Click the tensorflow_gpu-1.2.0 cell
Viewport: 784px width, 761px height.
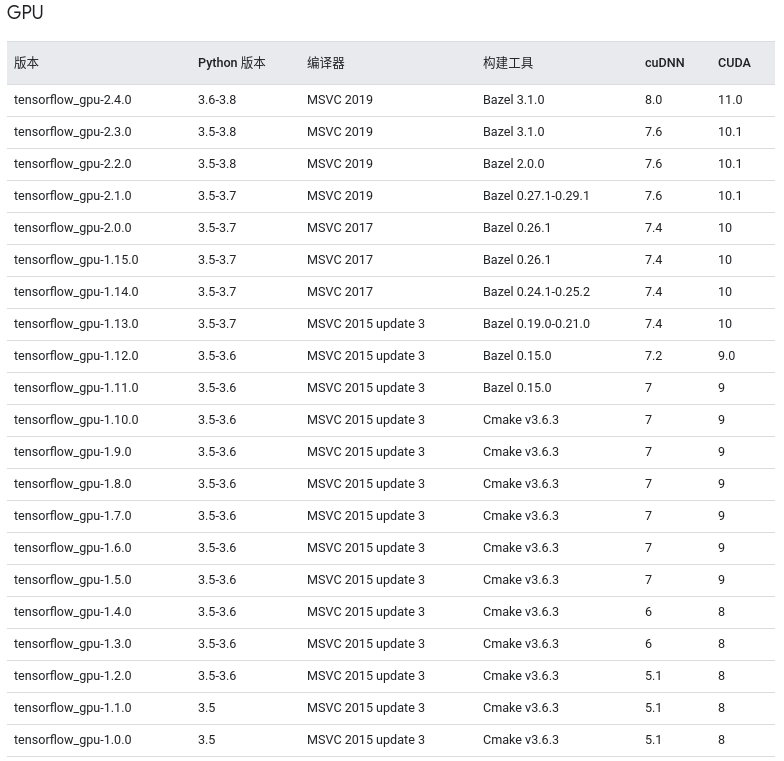[x=72, y=676]
